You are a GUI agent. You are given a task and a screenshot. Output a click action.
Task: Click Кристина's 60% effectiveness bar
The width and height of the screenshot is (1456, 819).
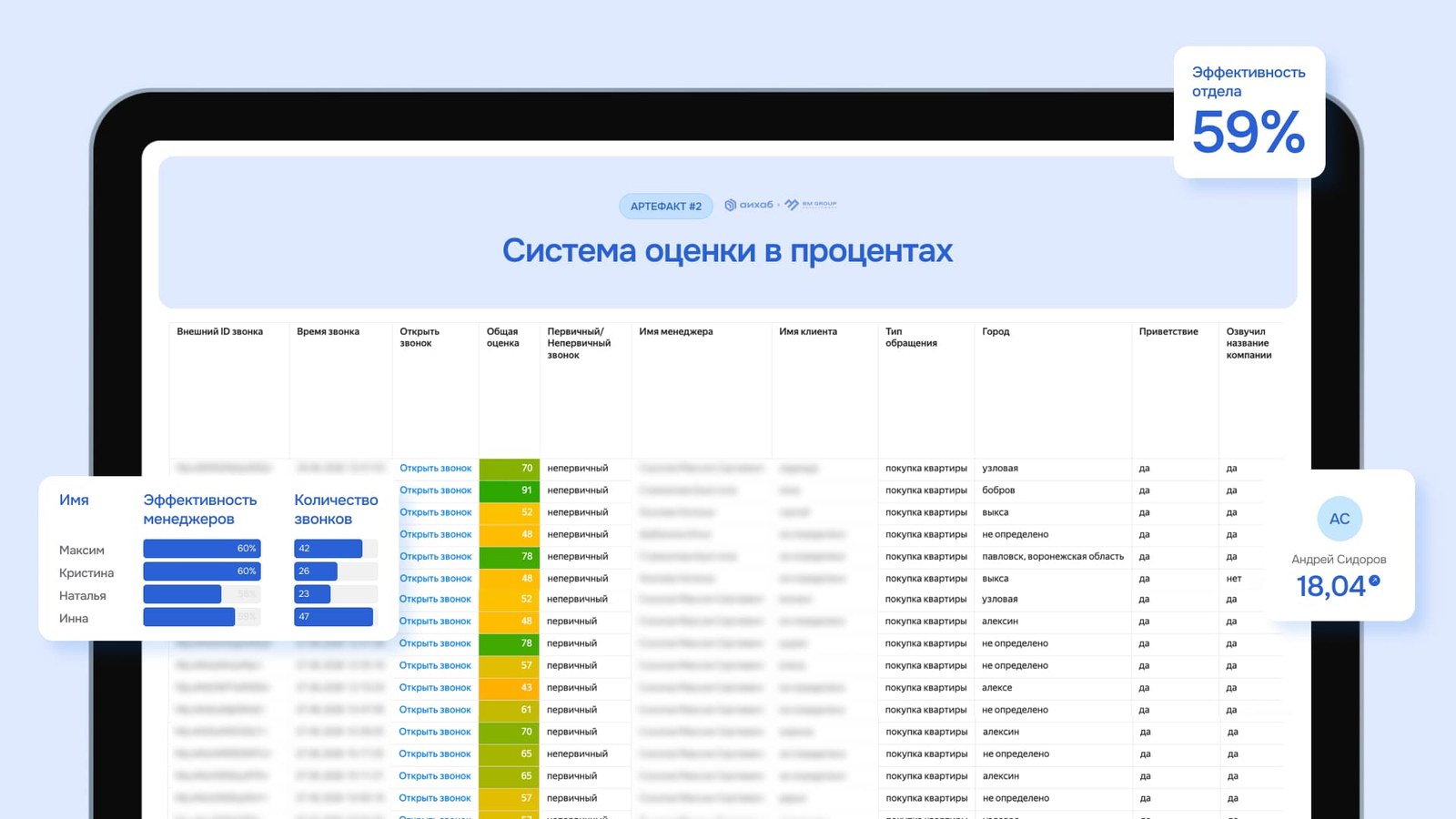pos(202,571)
